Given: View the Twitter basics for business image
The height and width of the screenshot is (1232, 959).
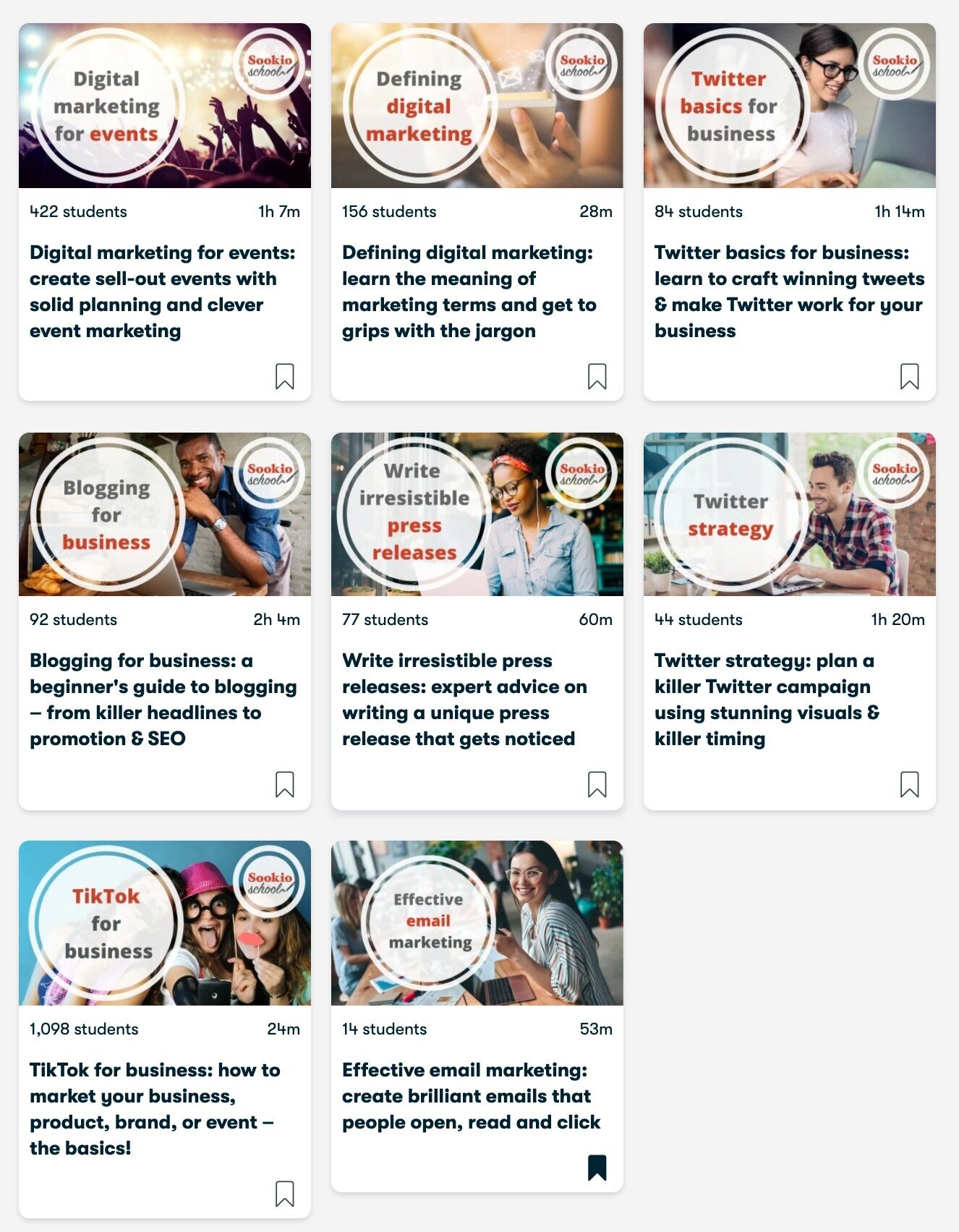Looking at the screenshot, I should pyautogui.click(x=790, y=106).
